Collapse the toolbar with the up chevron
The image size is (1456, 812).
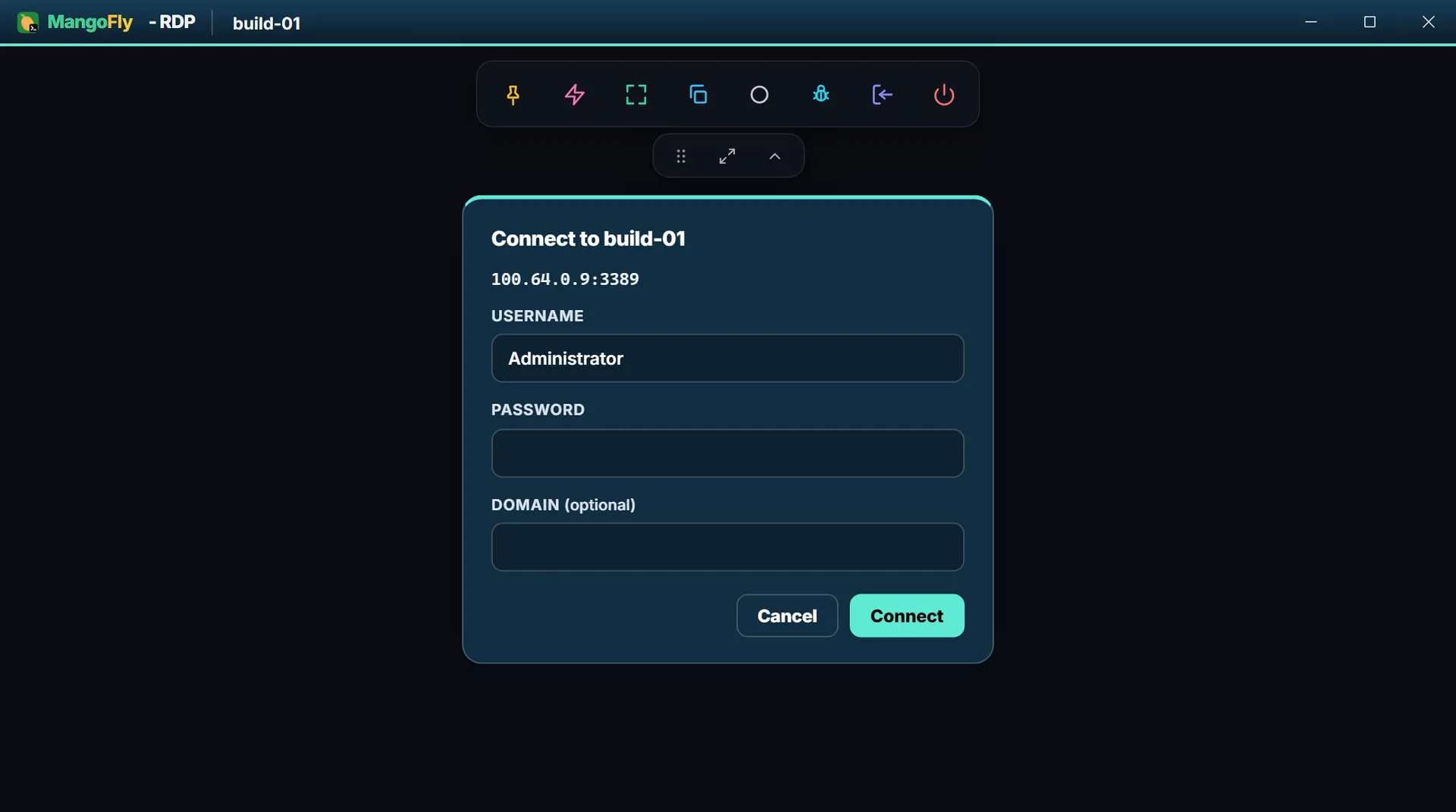pyautogui.click(x=775, y=156)
